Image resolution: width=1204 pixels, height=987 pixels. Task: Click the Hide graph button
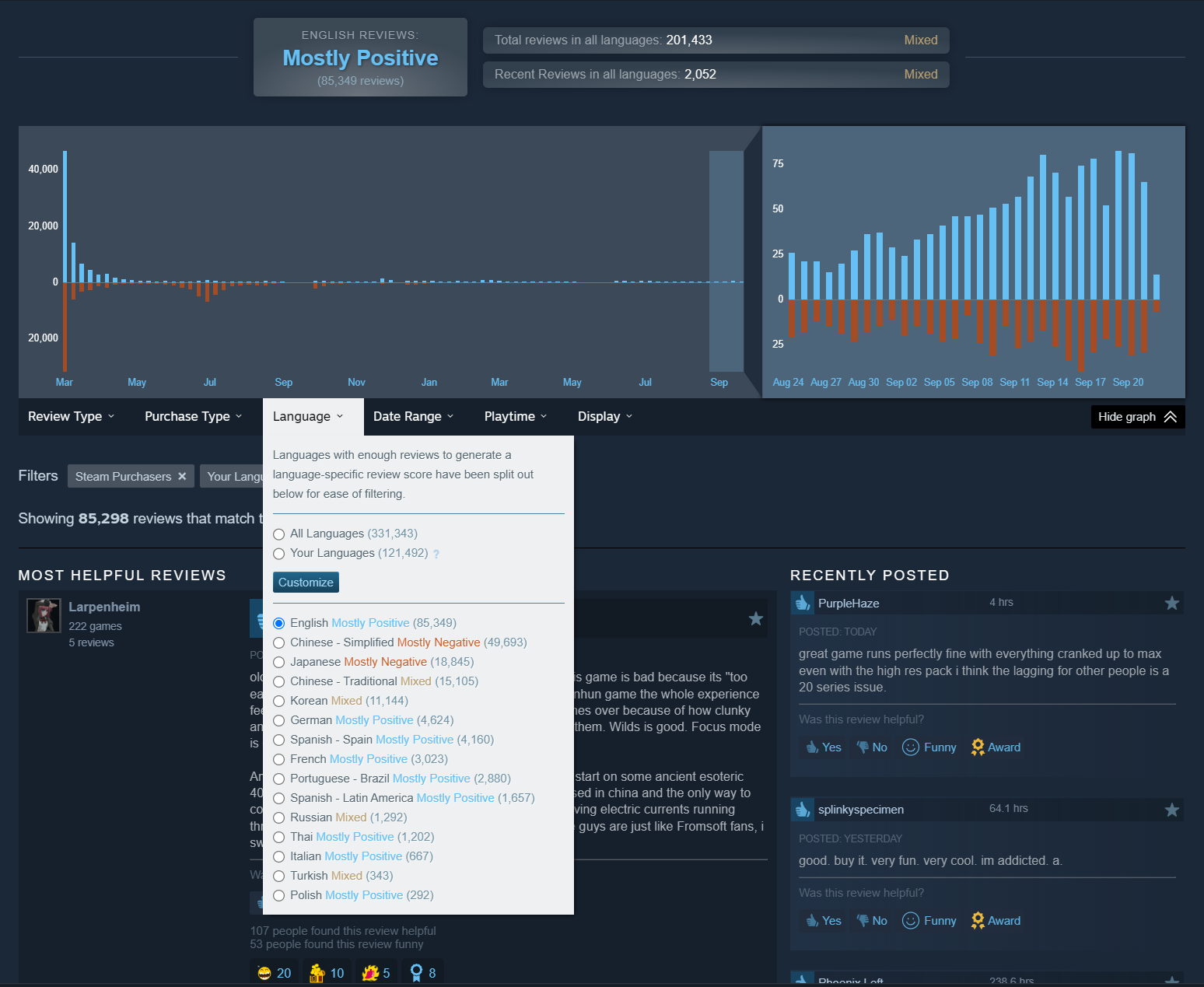(1138, 417)
